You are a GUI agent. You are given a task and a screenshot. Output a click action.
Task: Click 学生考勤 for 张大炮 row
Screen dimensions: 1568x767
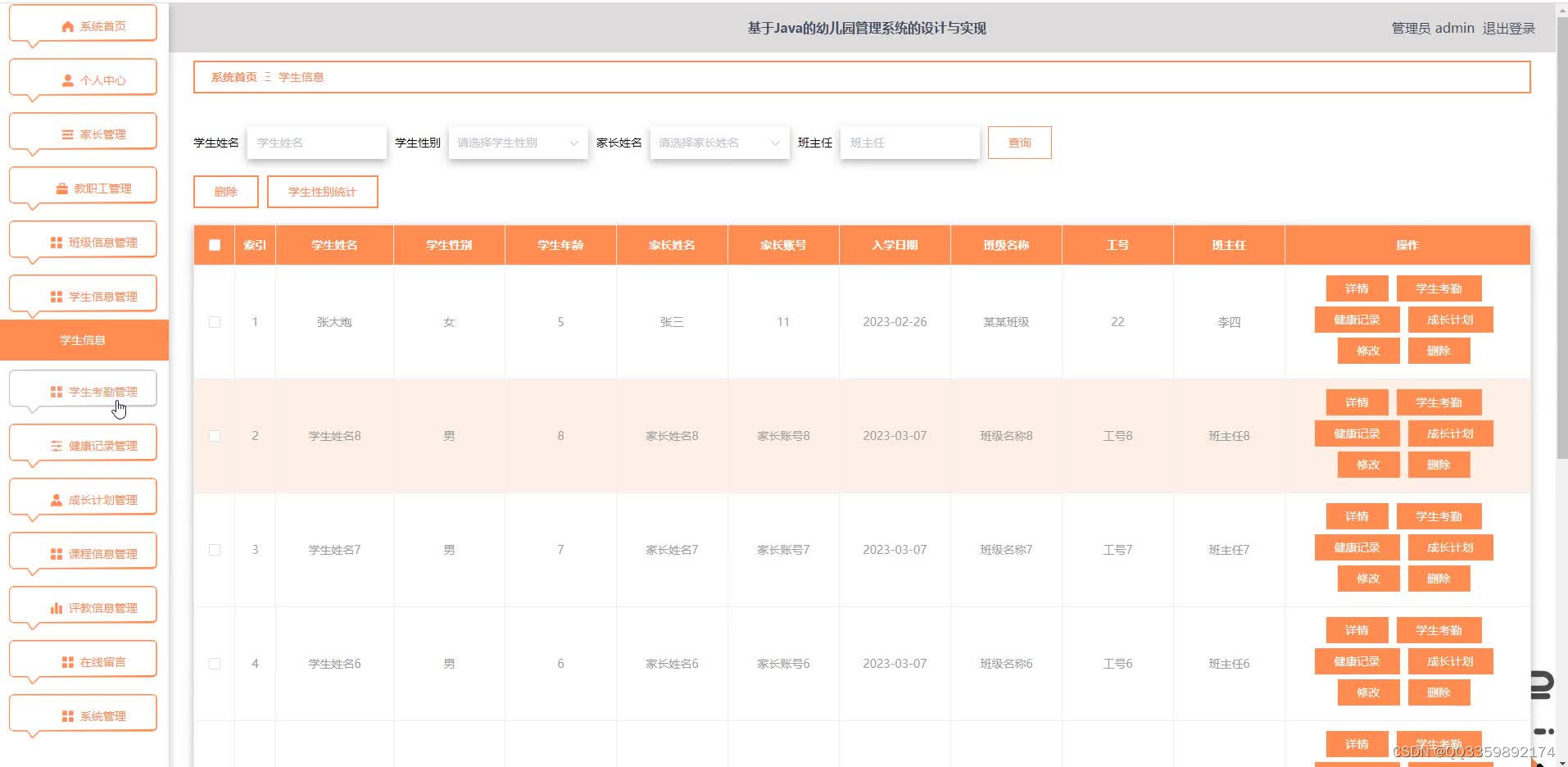1439,288
